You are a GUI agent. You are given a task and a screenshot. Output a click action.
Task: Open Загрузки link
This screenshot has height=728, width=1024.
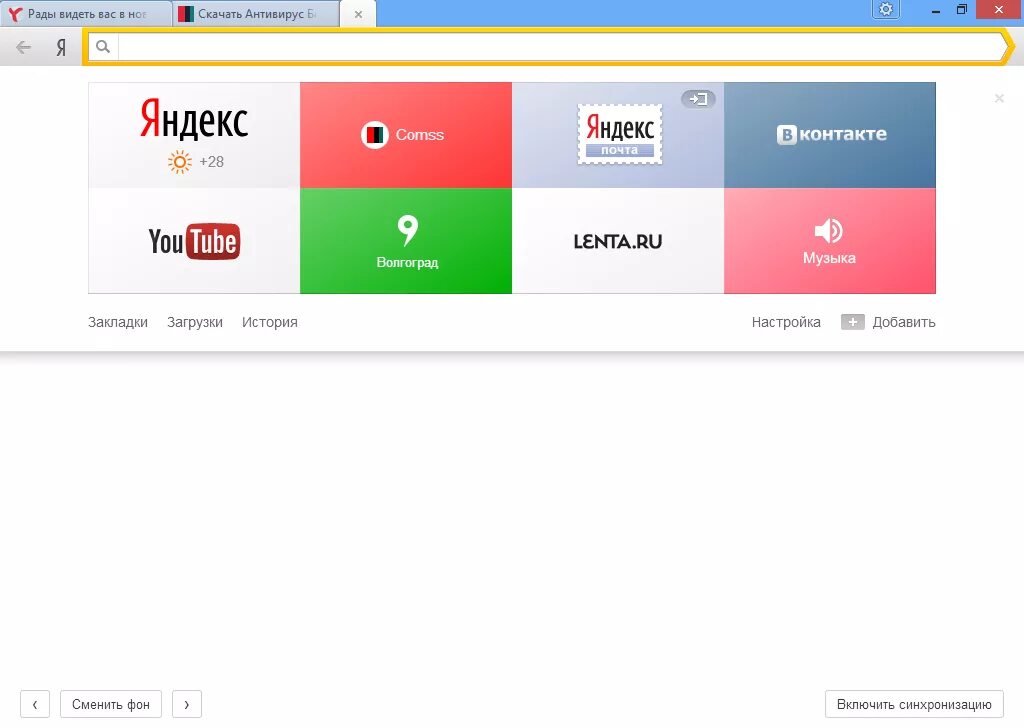tap(195, 322)
